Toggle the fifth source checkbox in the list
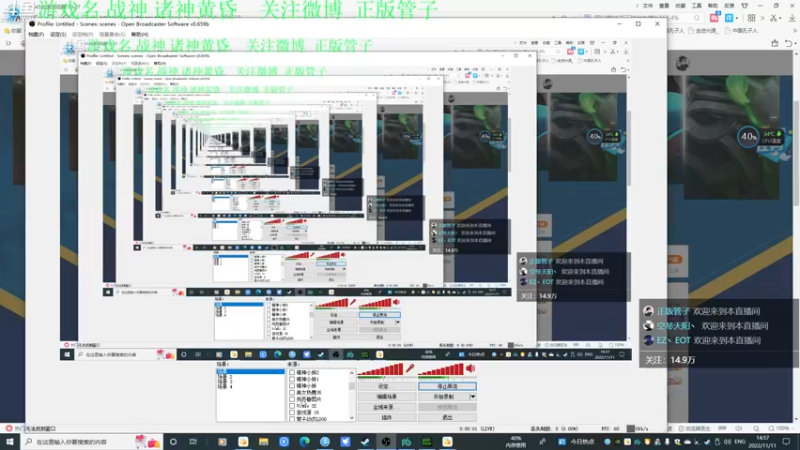Screen dimensions: 800x450 tap(292, 399)
